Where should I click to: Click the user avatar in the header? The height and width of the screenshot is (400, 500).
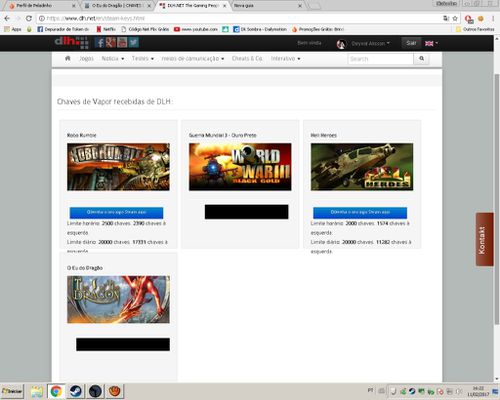click(x=341, y=44)
